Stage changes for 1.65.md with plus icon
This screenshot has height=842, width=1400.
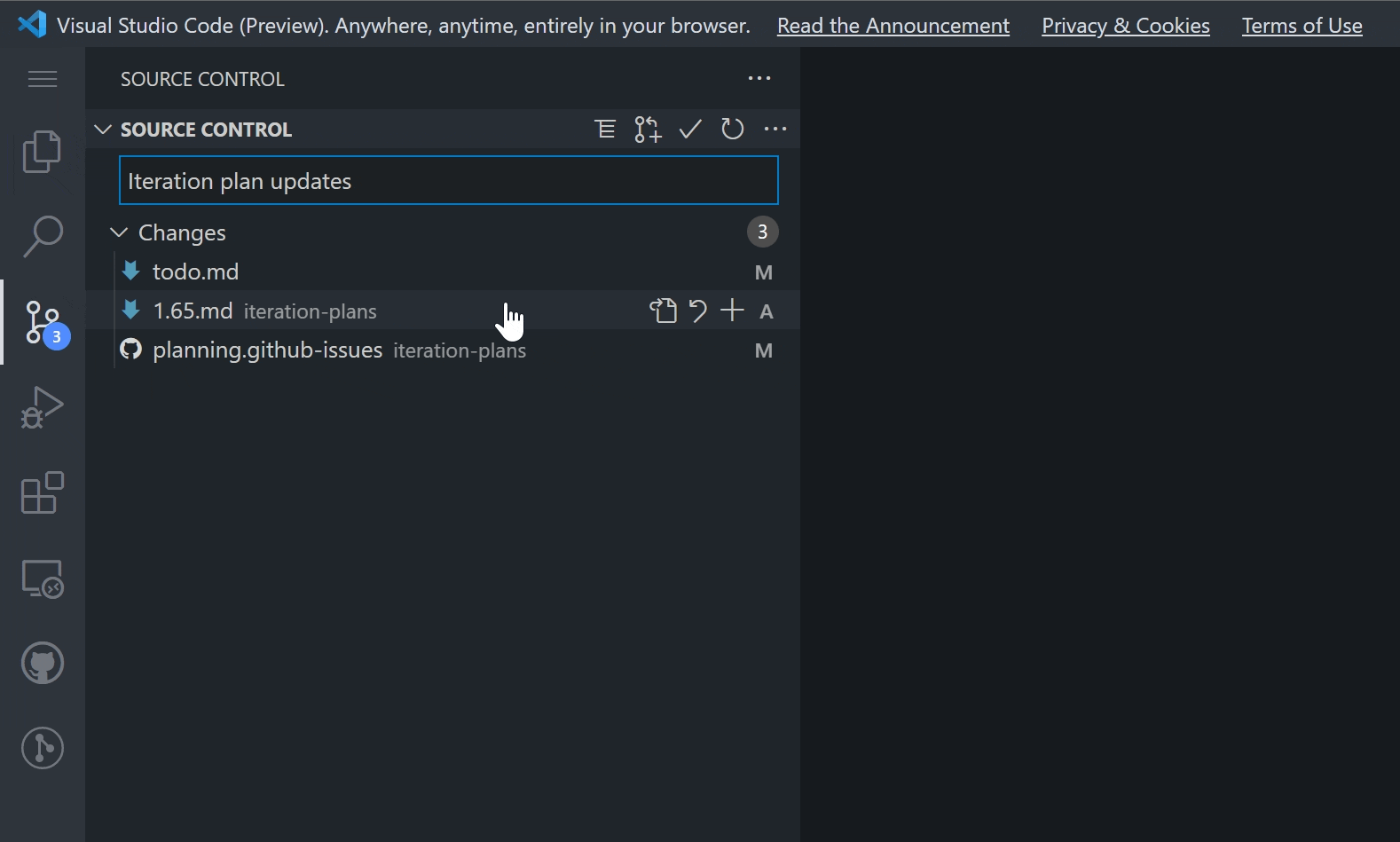(732, 311)
